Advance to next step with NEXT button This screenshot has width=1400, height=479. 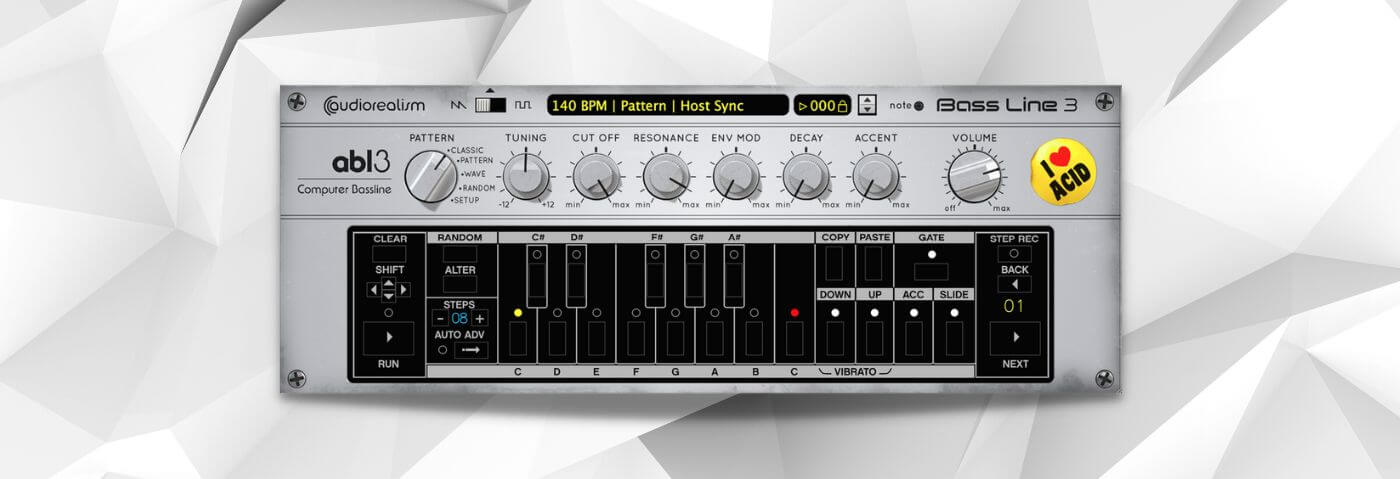(x=1015, y=338)
